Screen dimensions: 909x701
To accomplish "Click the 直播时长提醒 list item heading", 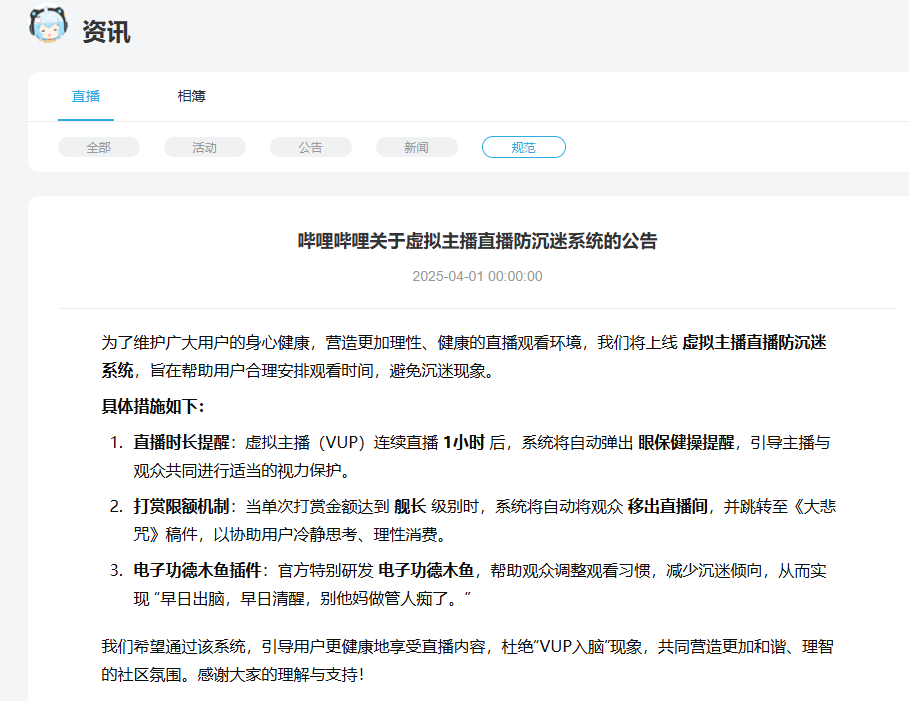I will [x=181, y=442].
